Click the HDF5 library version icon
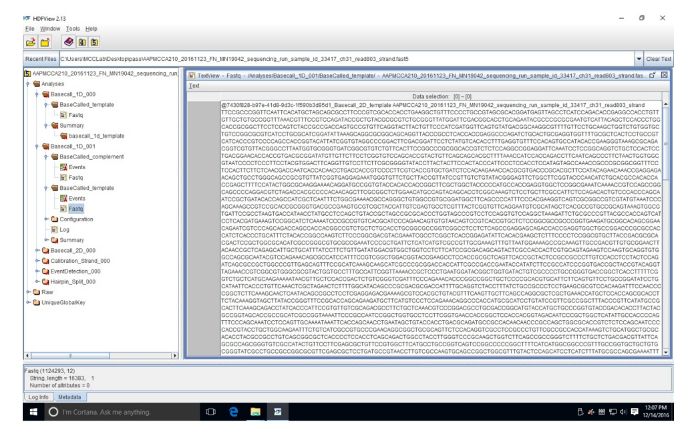This screenshot has height=448, width=700. (x=94, y=42)
